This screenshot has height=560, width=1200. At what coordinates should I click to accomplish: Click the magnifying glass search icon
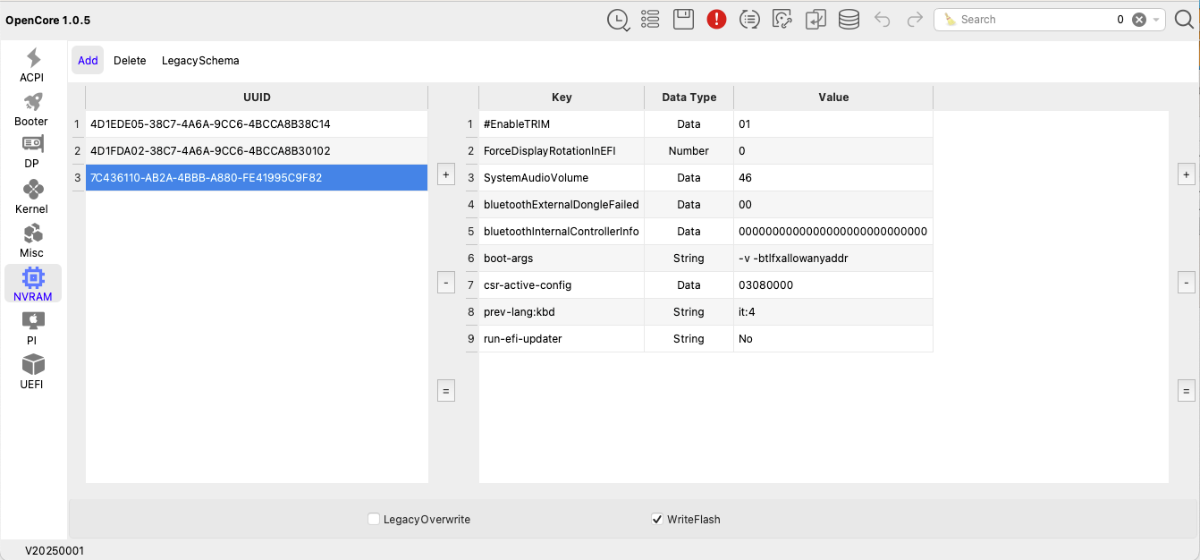[1183, 19]
